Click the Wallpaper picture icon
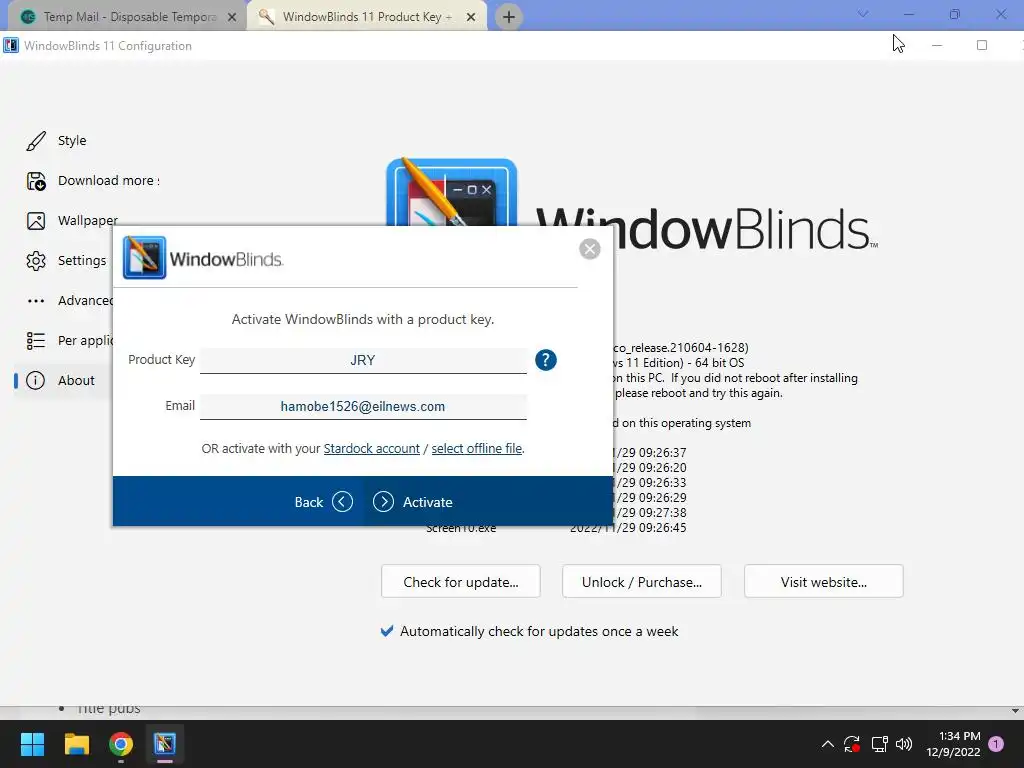1024x768 pixels. (36, 221)
